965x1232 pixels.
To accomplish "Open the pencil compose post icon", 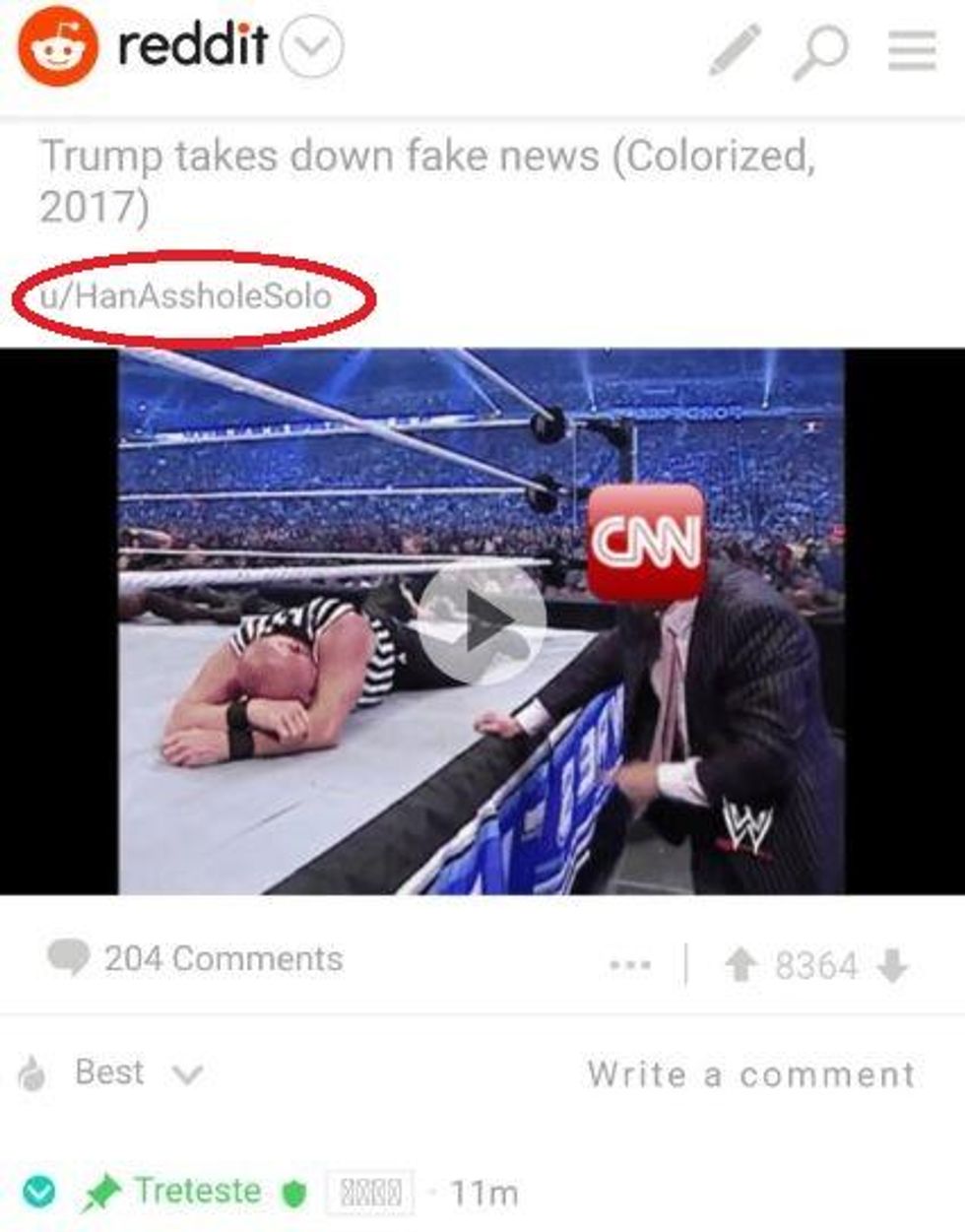I will 735,49.
